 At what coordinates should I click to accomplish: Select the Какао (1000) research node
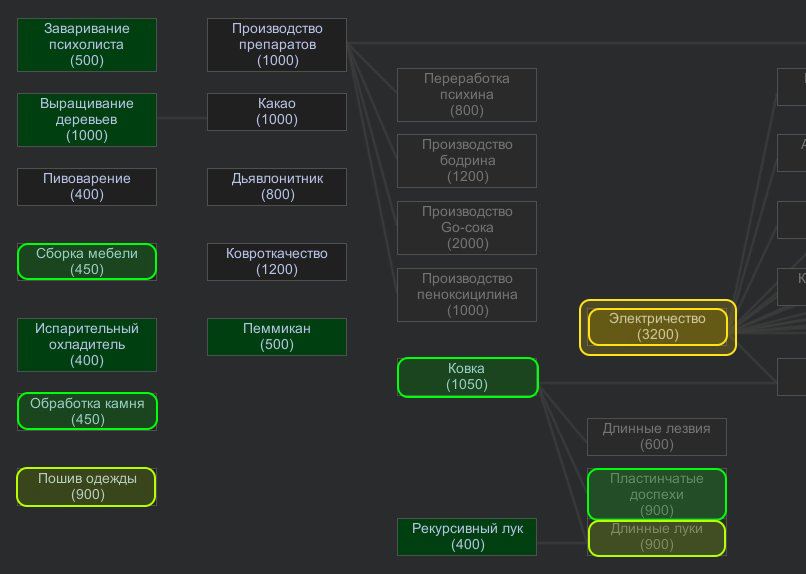[x=277, y=112]
